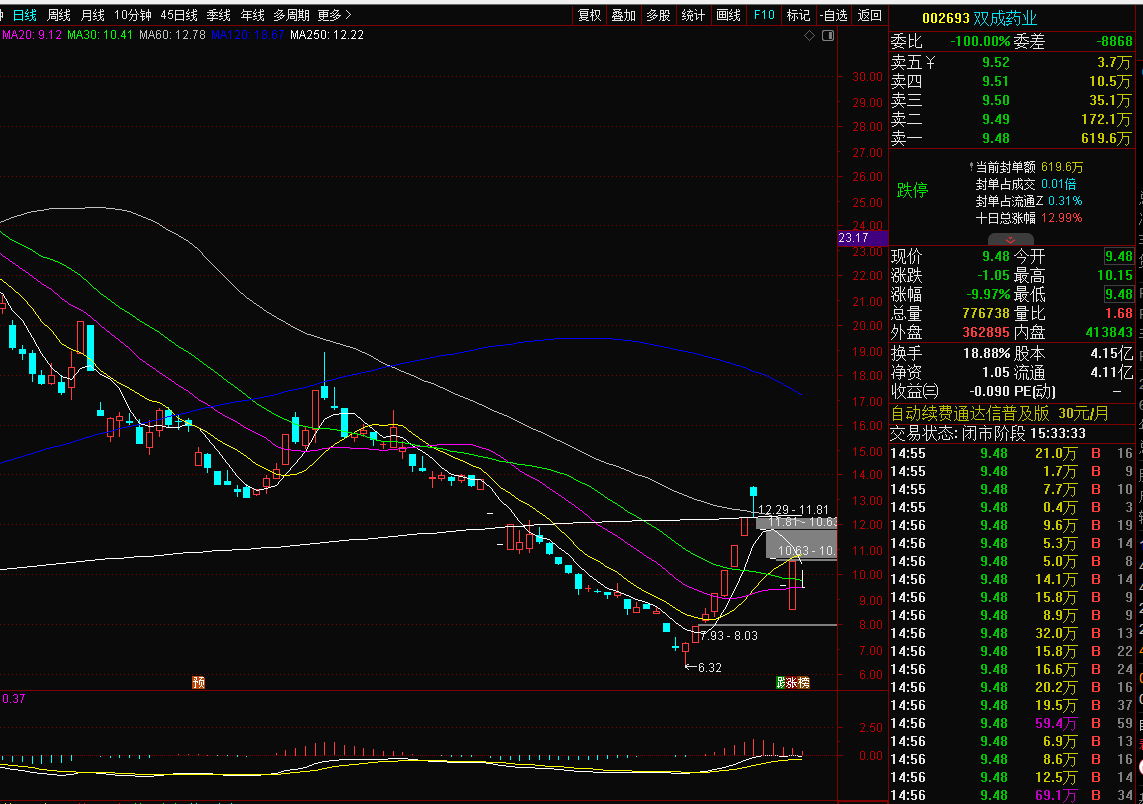Click the 榜 badge below chart
Screen dimensions: 1143x804
pyautogui.click(x=803, y=683)
